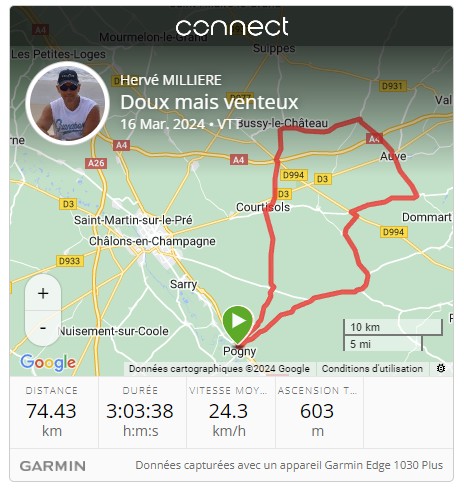This screenshot has height=489, width=464.
Task: Click the Ascension 603 m stat
Action: click(x=317, y=413)
